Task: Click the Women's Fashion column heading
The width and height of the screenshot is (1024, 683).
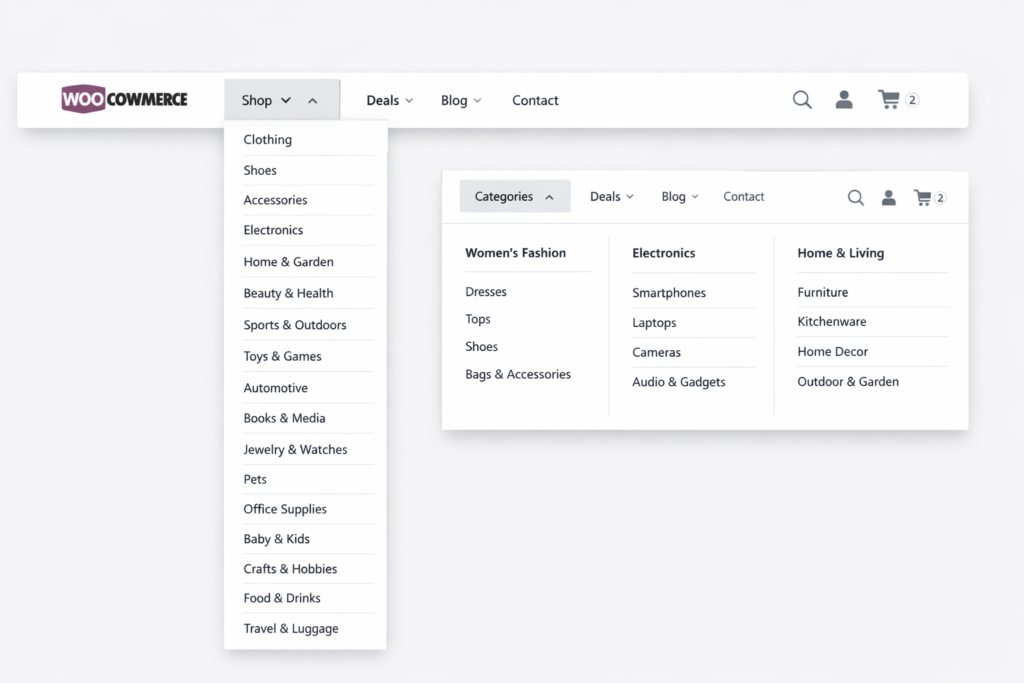Action: [x=515, y=253]
